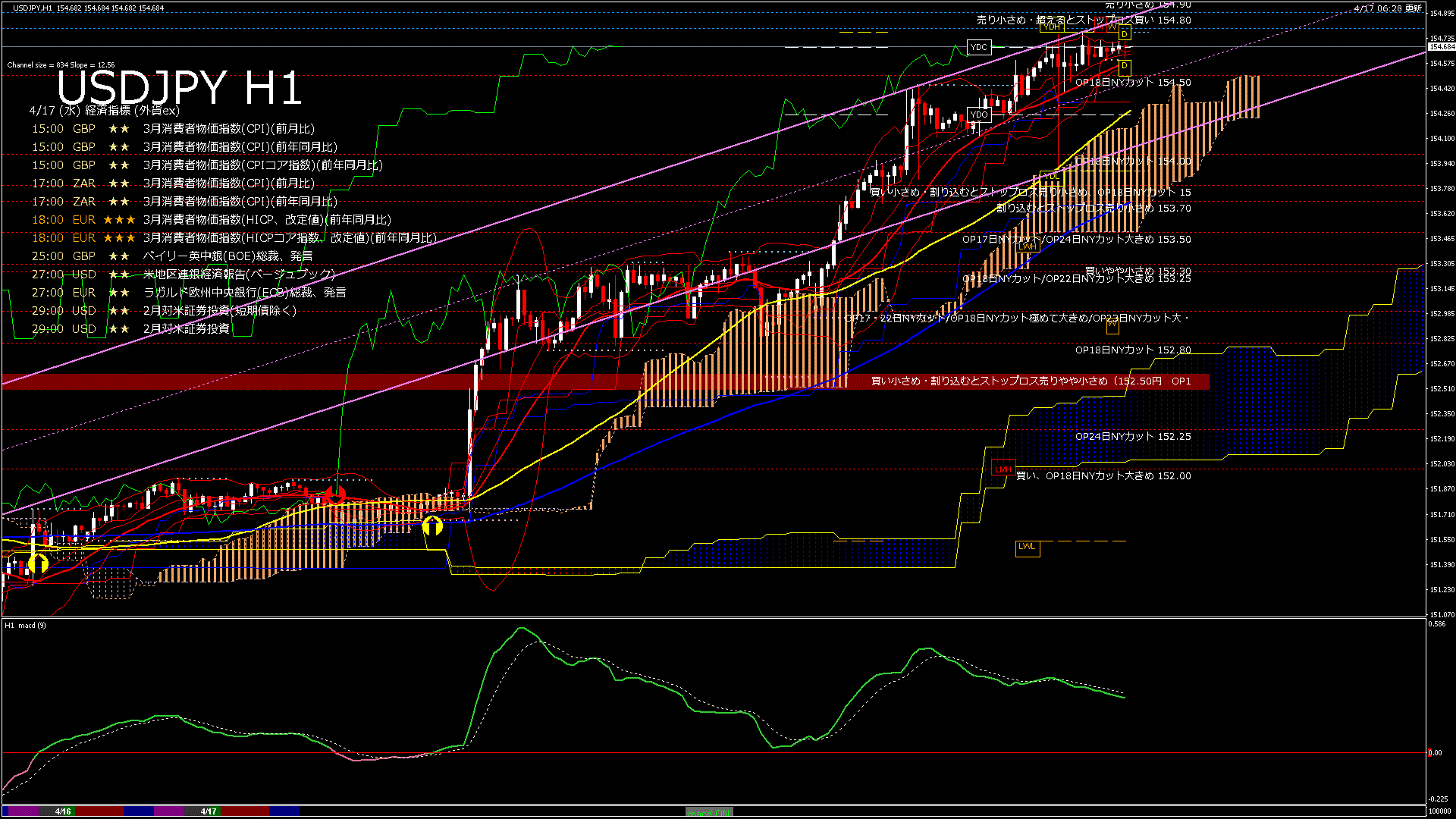Screen dimensions: 1456x819
Task: Click red band 152.50円 order text
Action: (x=1031, y=381)
